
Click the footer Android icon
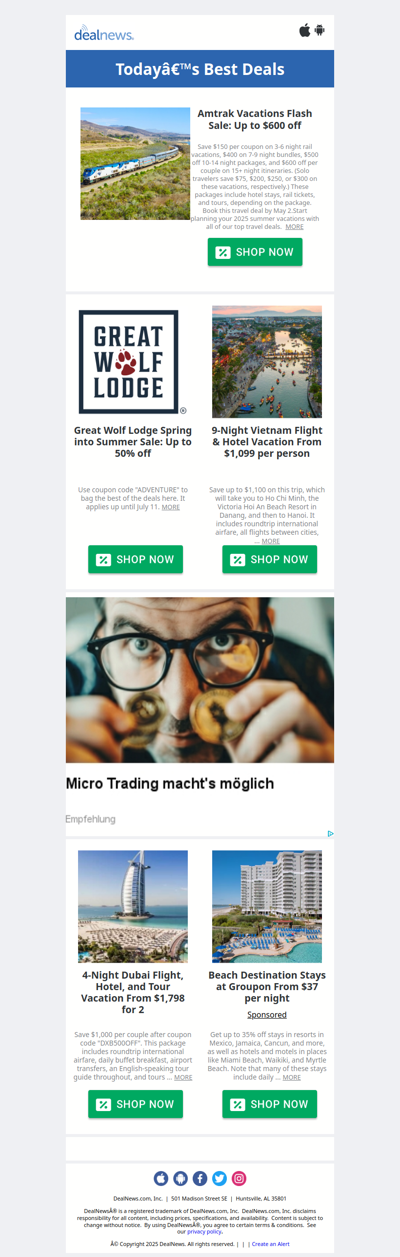coord(180,1179)
